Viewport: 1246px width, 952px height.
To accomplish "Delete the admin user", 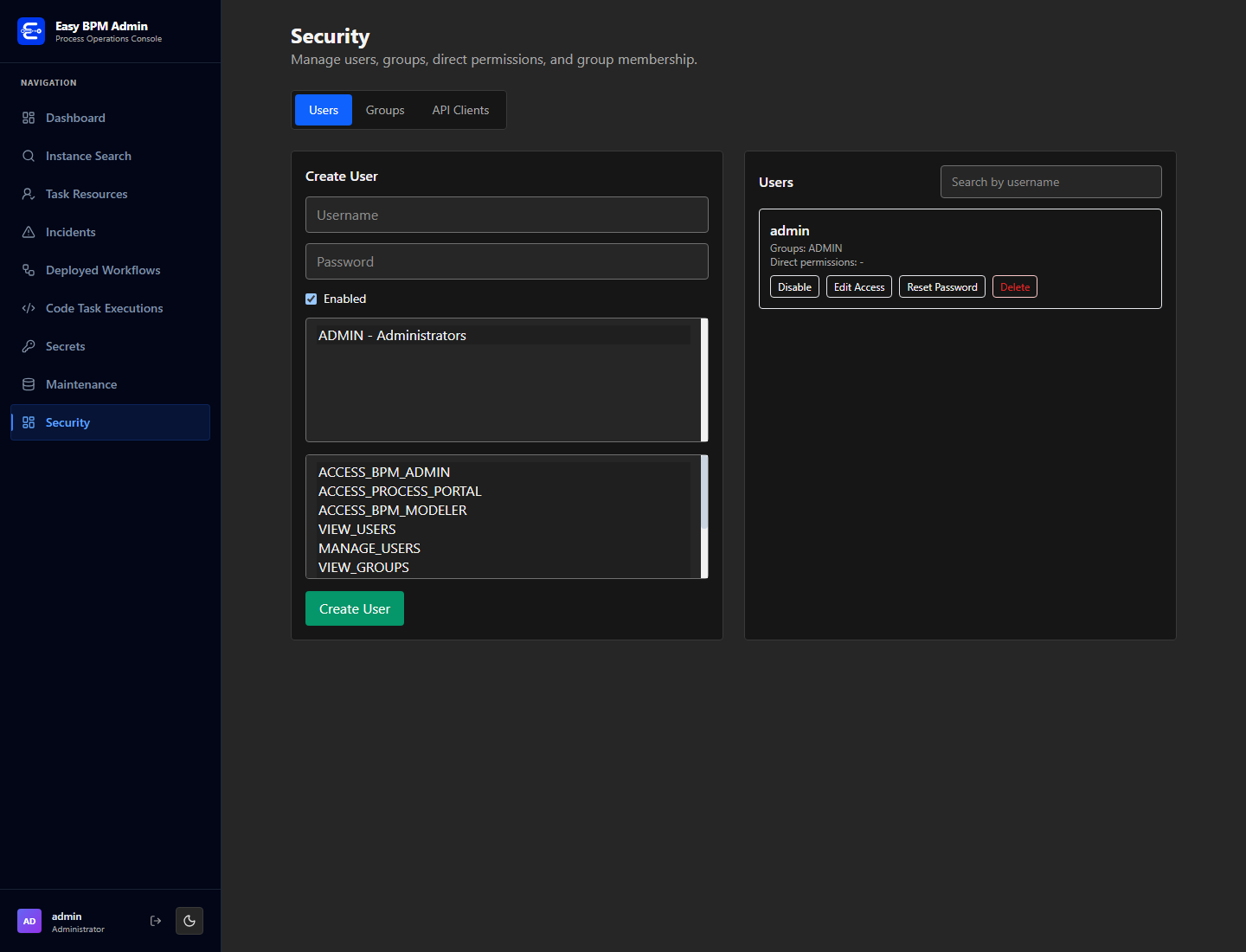I will (1015, 286).
